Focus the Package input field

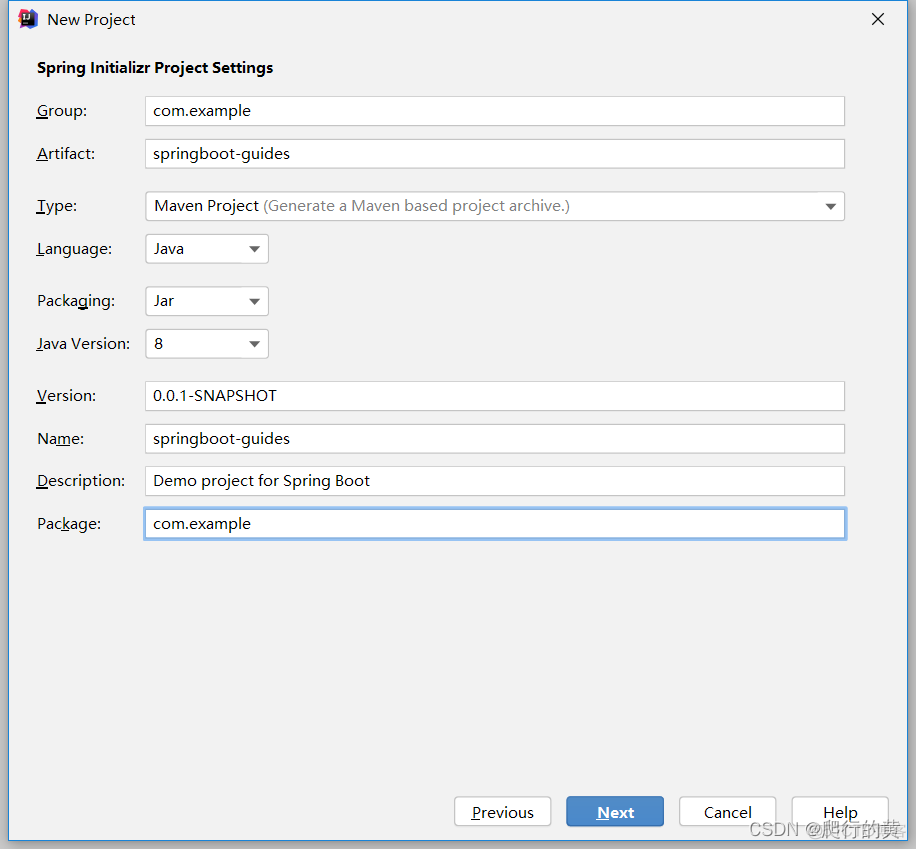click(x=494, y=524)
